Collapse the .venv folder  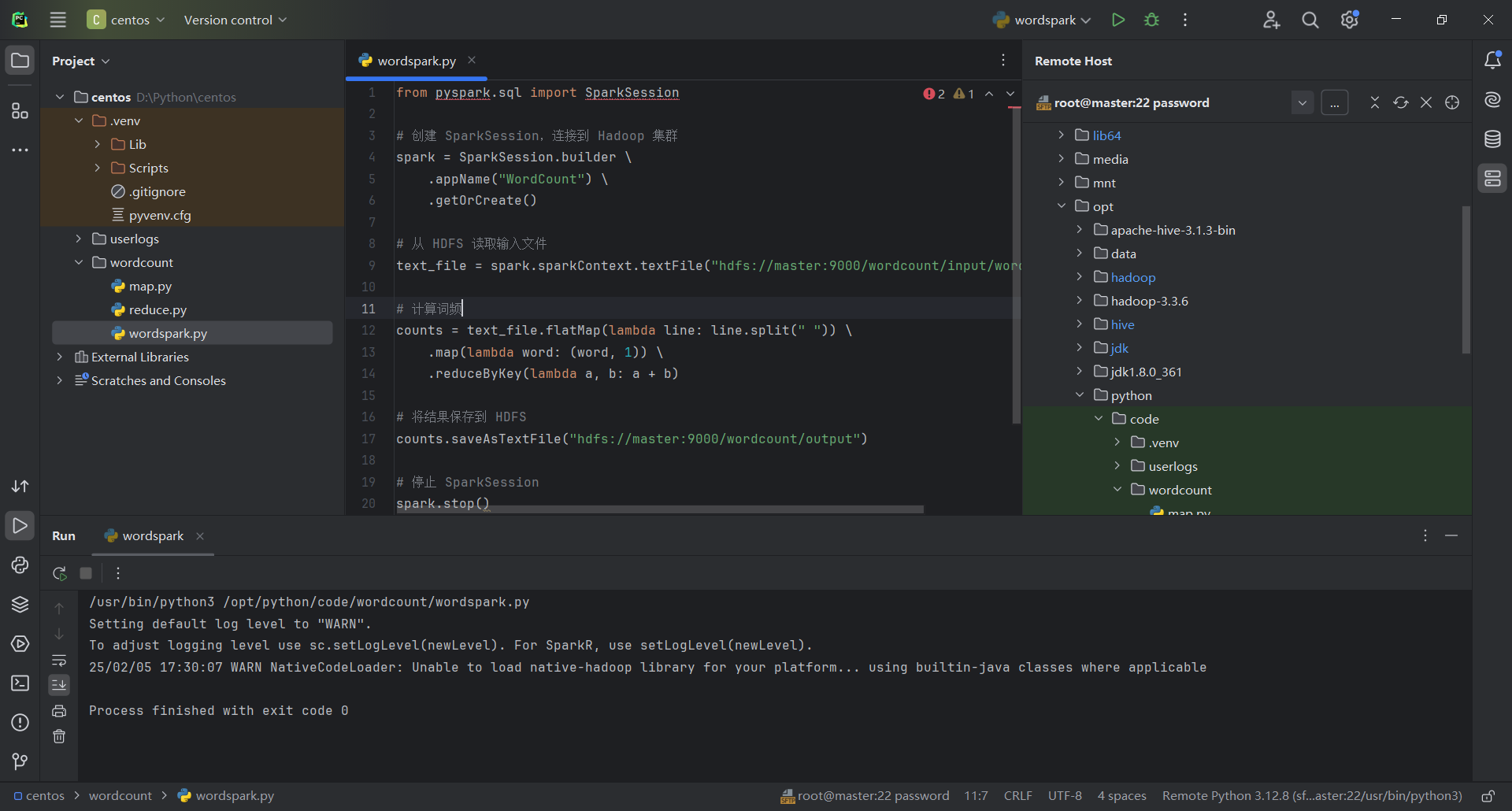79,120
